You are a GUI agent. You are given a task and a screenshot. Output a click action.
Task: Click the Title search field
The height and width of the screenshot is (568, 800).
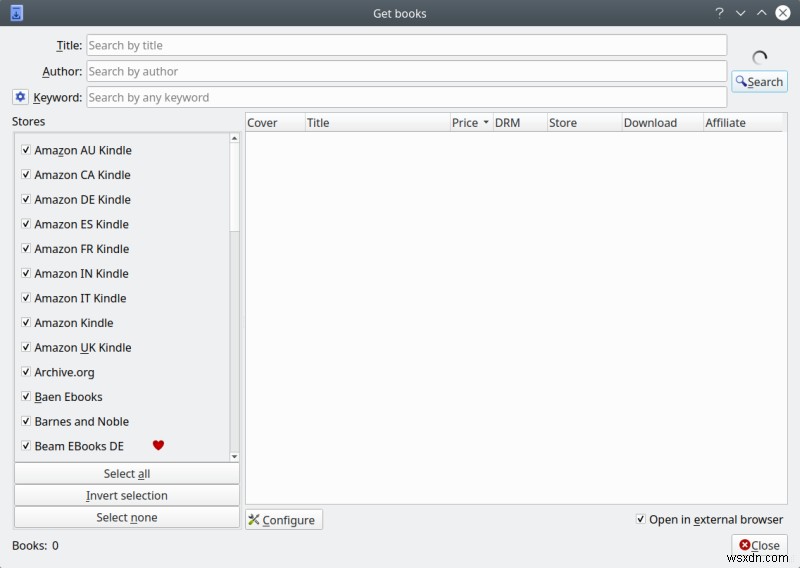407,45
